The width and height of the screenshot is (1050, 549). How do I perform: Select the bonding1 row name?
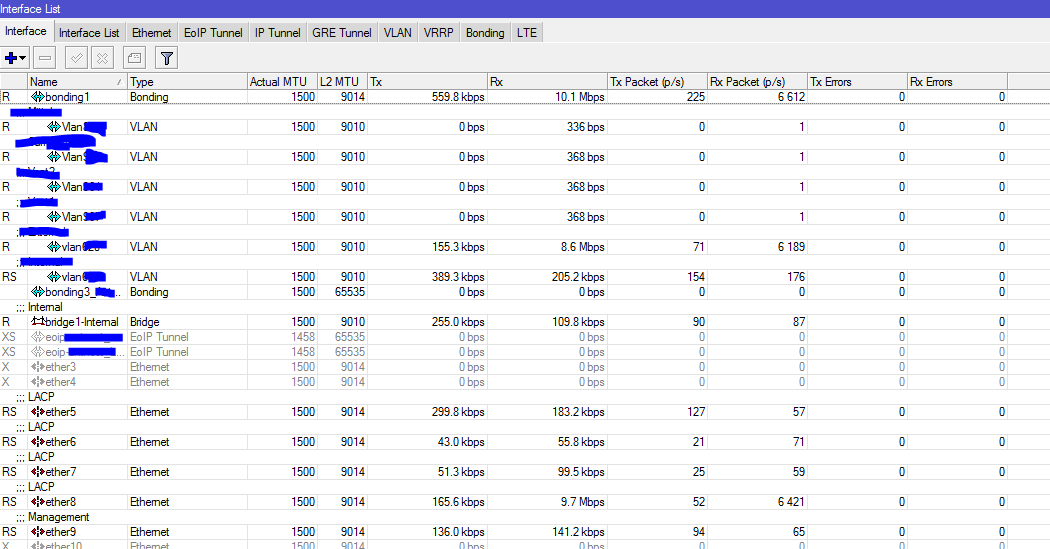(68, 97)
